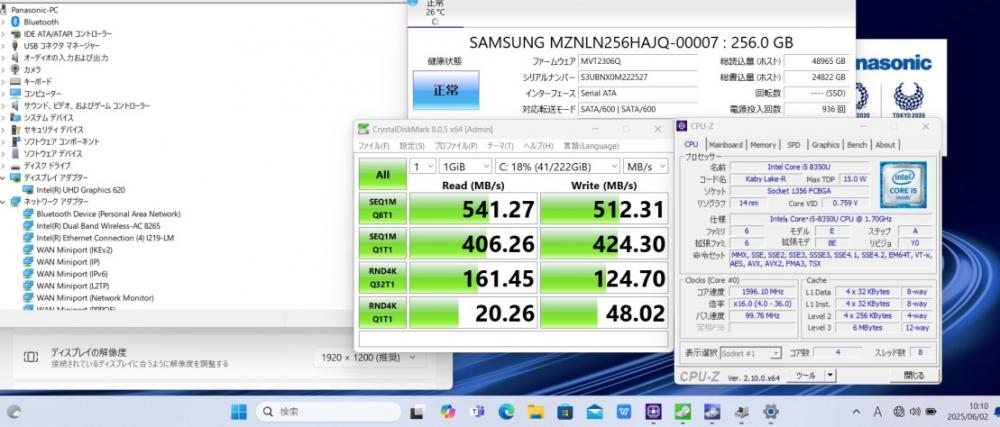Select the キーボード device category icon
The image size is (1000, 427).
16,82
